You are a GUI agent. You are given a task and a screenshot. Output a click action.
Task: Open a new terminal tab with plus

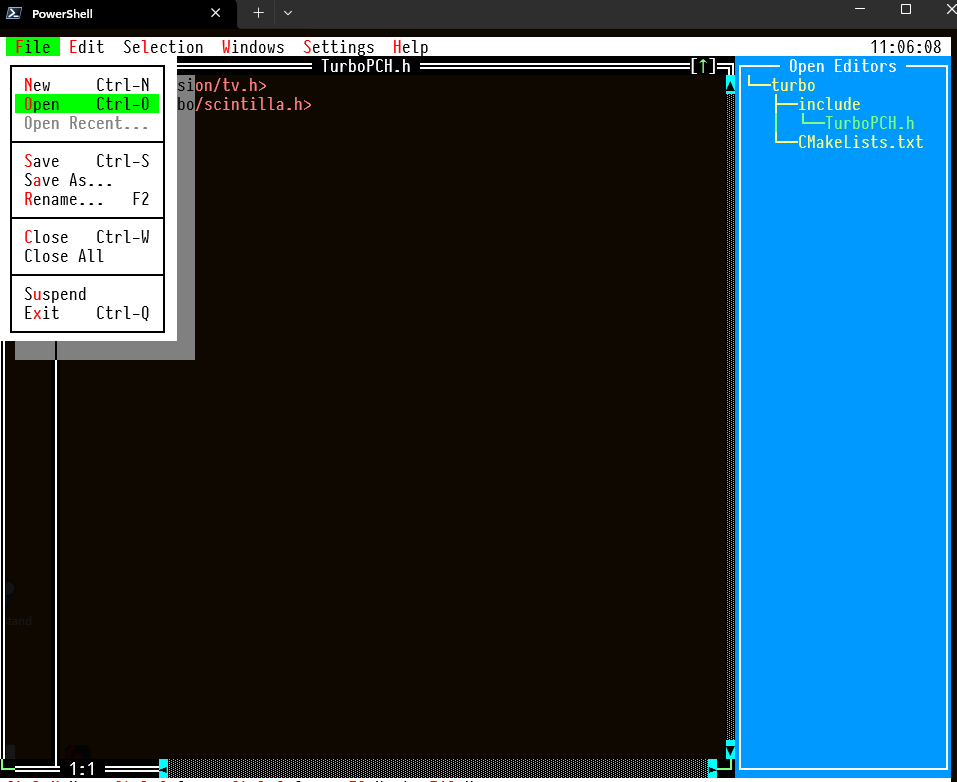[258, 13]
